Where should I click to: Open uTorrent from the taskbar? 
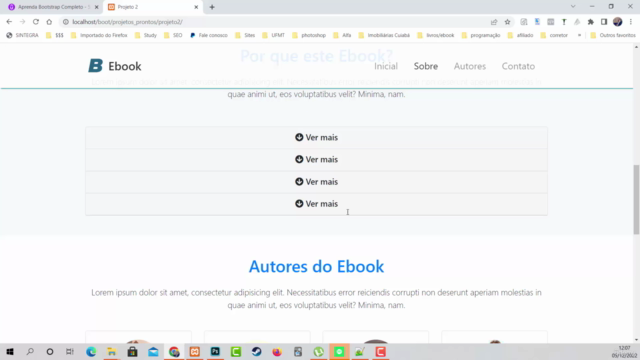[318, 351]
